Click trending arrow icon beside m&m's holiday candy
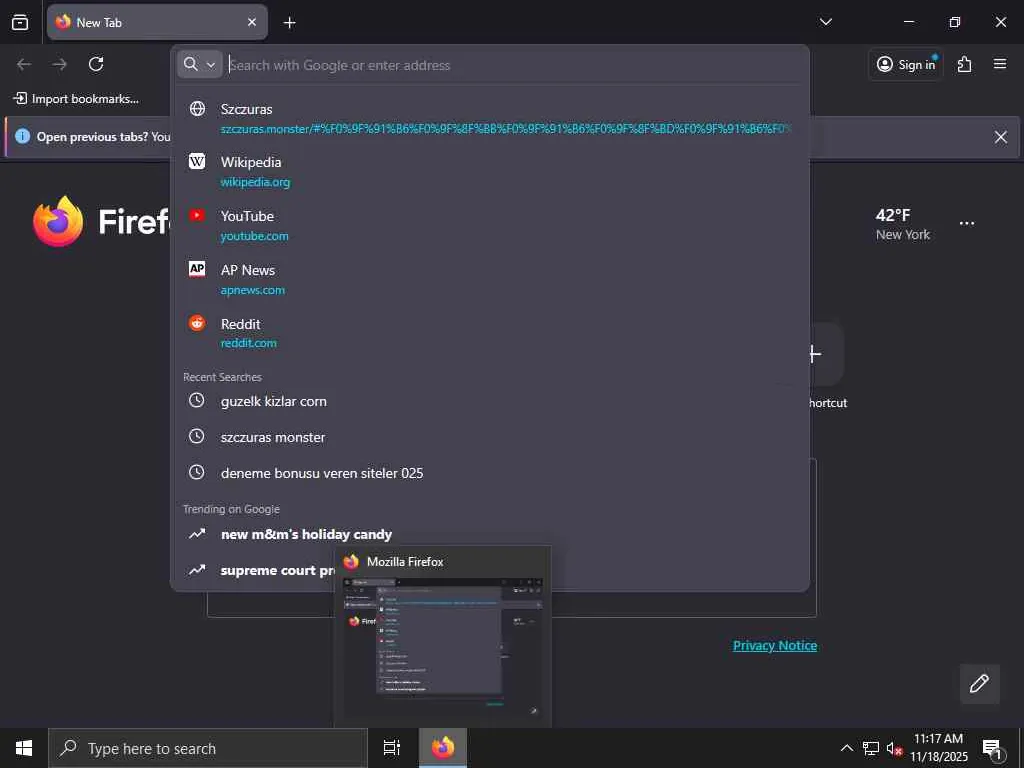Screen dimensions: 1024x768 point(197,534)
